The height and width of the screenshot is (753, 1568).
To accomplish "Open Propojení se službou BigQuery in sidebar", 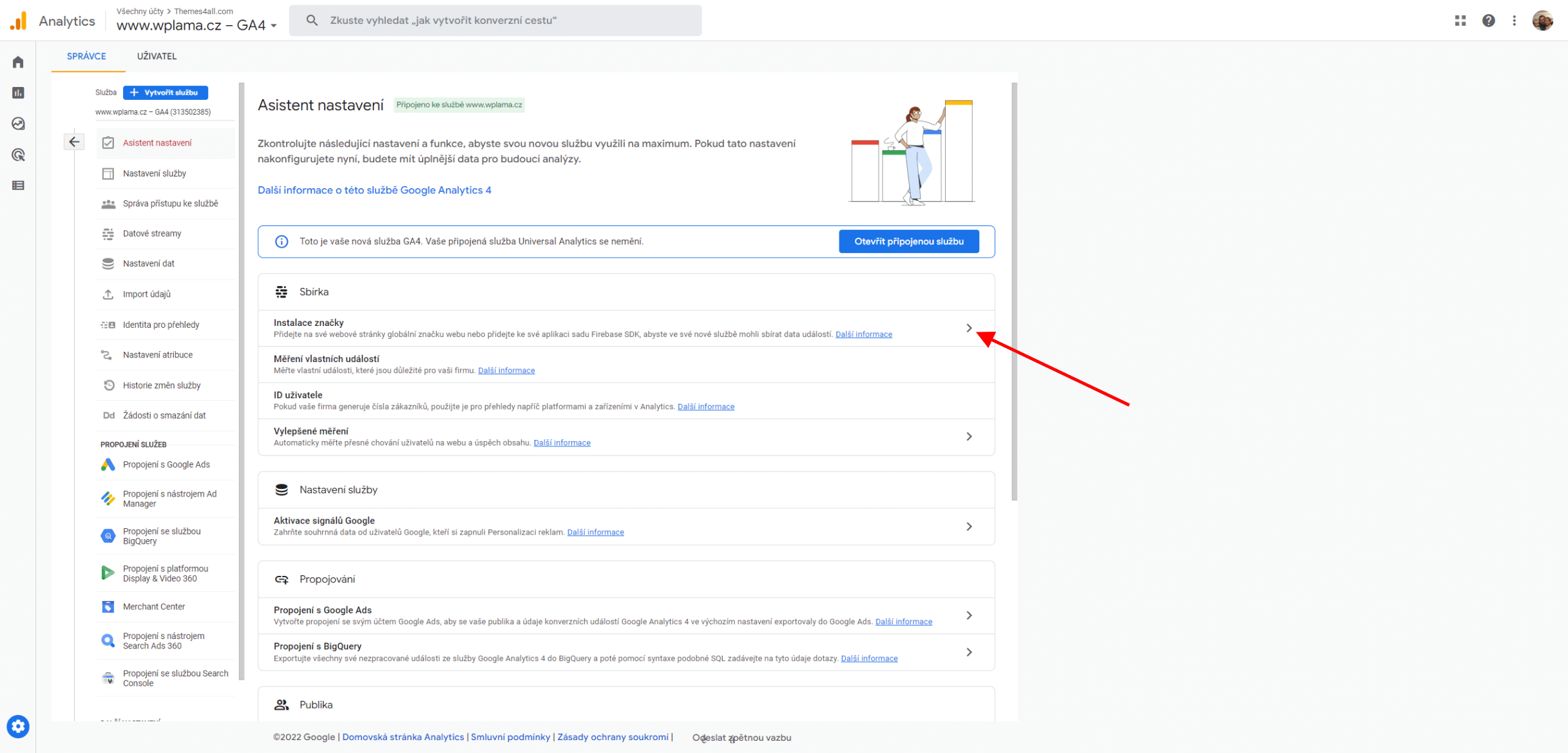I will (166, 536).
